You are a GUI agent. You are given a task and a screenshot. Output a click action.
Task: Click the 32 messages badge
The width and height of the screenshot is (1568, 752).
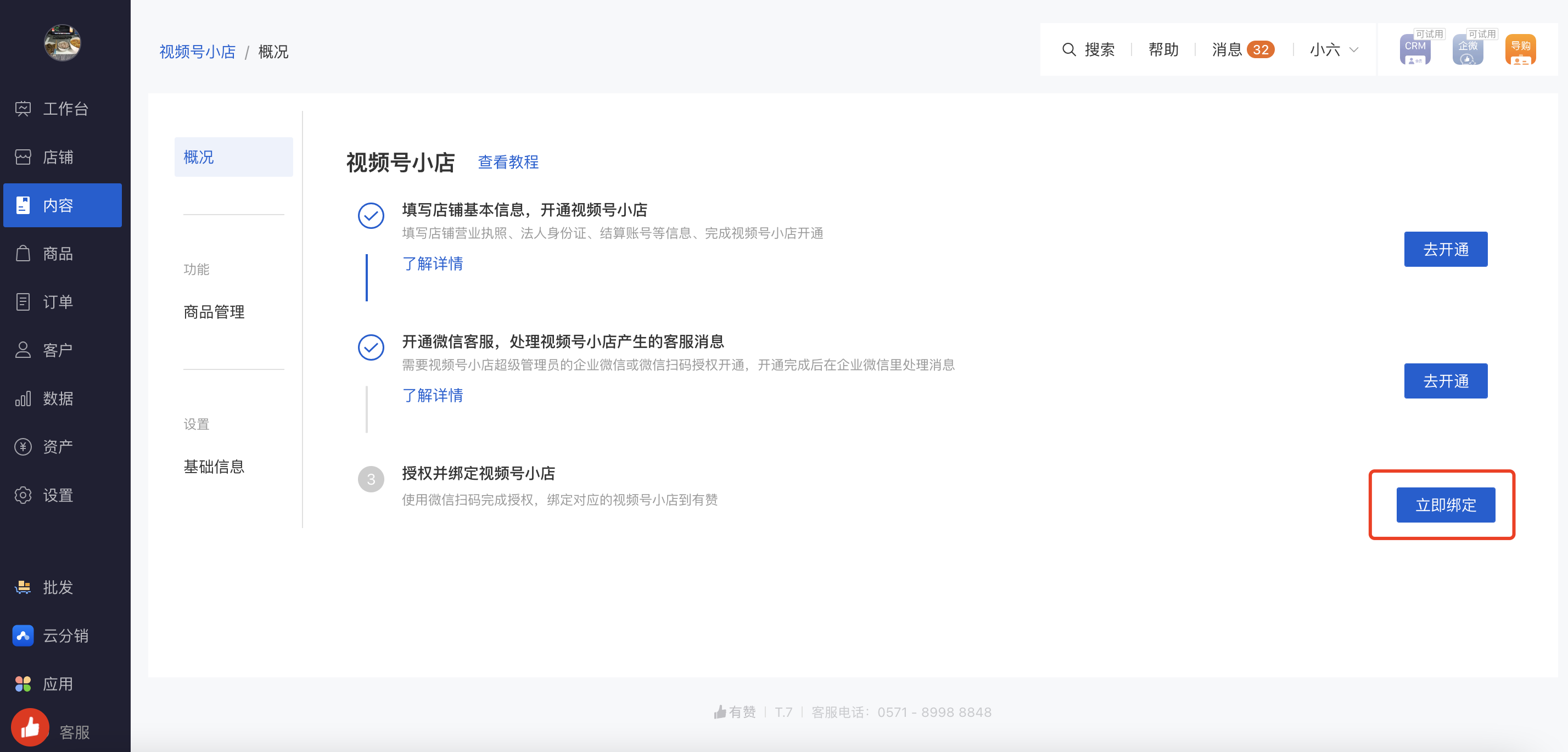coord(1261,49)
